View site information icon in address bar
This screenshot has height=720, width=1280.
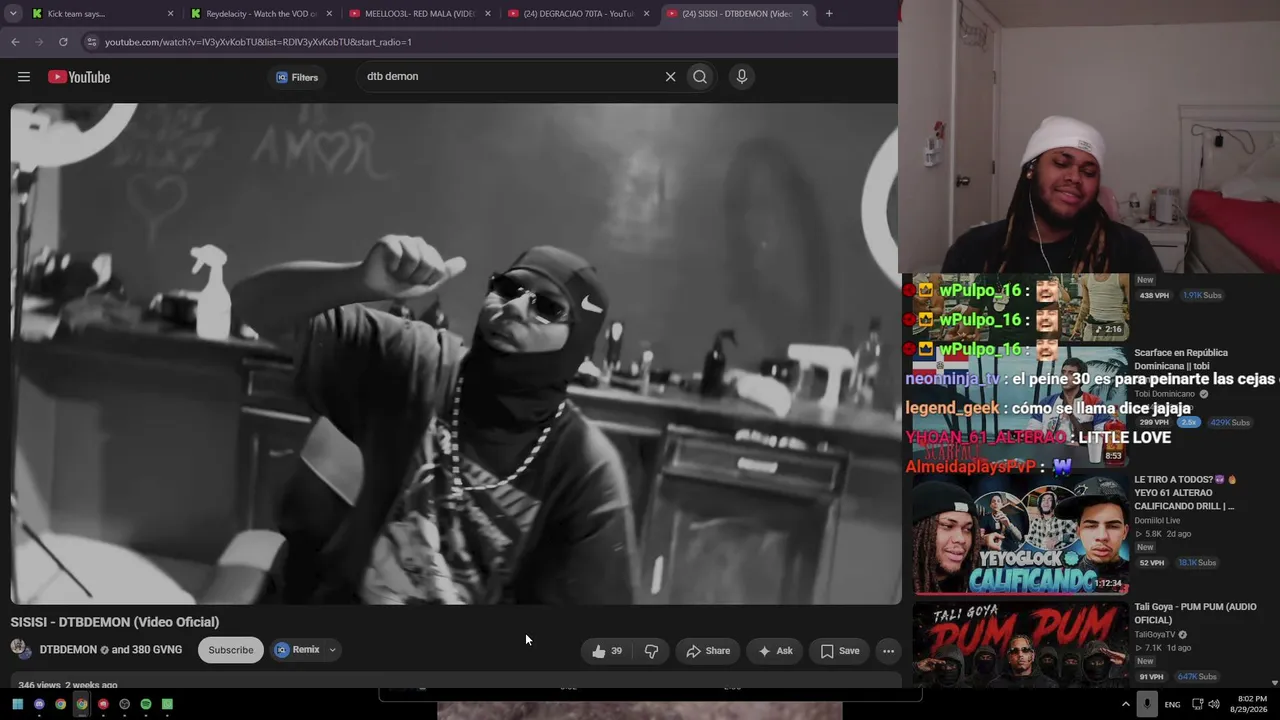click(x=92, y=42)
